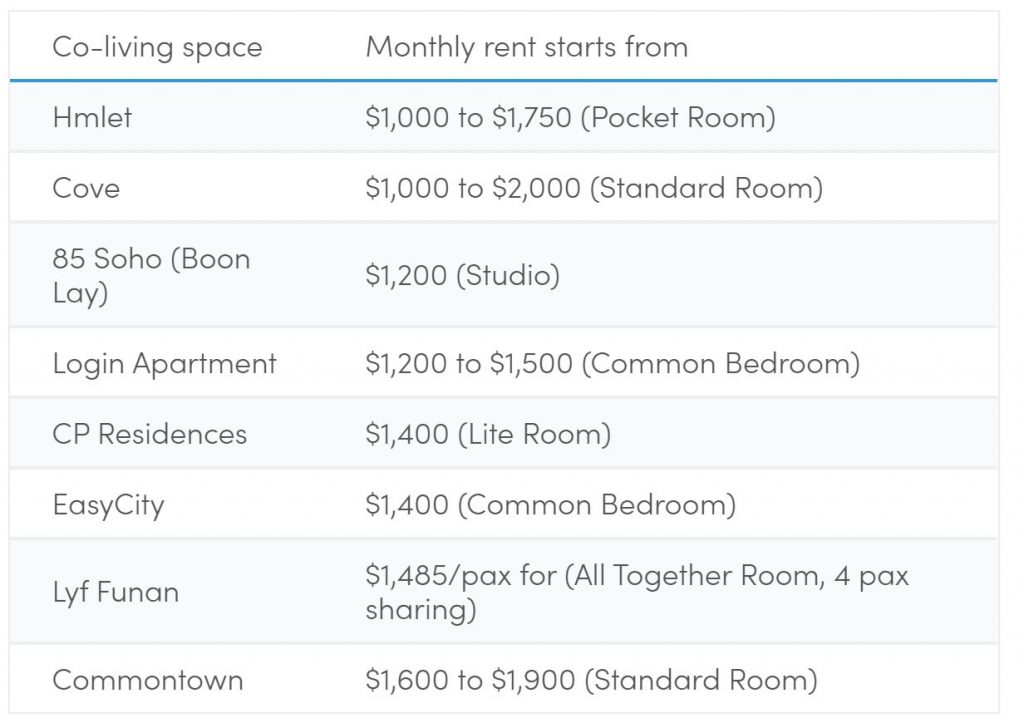Image resolution: width=1024 pixels, height=728 pixels.
Task: Click the "Monthly rent starts from" header
Action: point(526,47)
